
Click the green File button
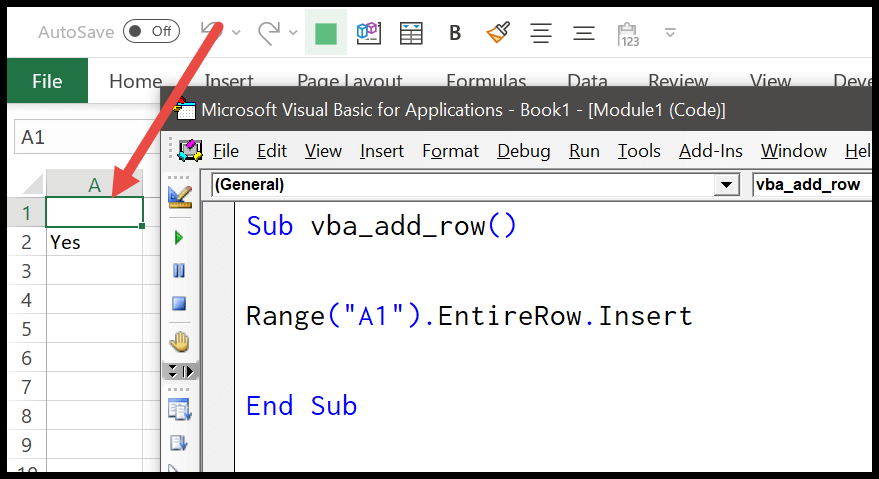point(47,82)
